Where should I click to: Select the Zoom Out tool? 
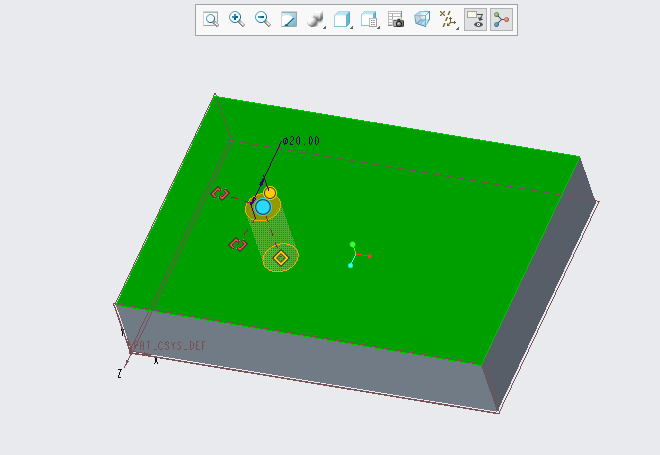263,19
